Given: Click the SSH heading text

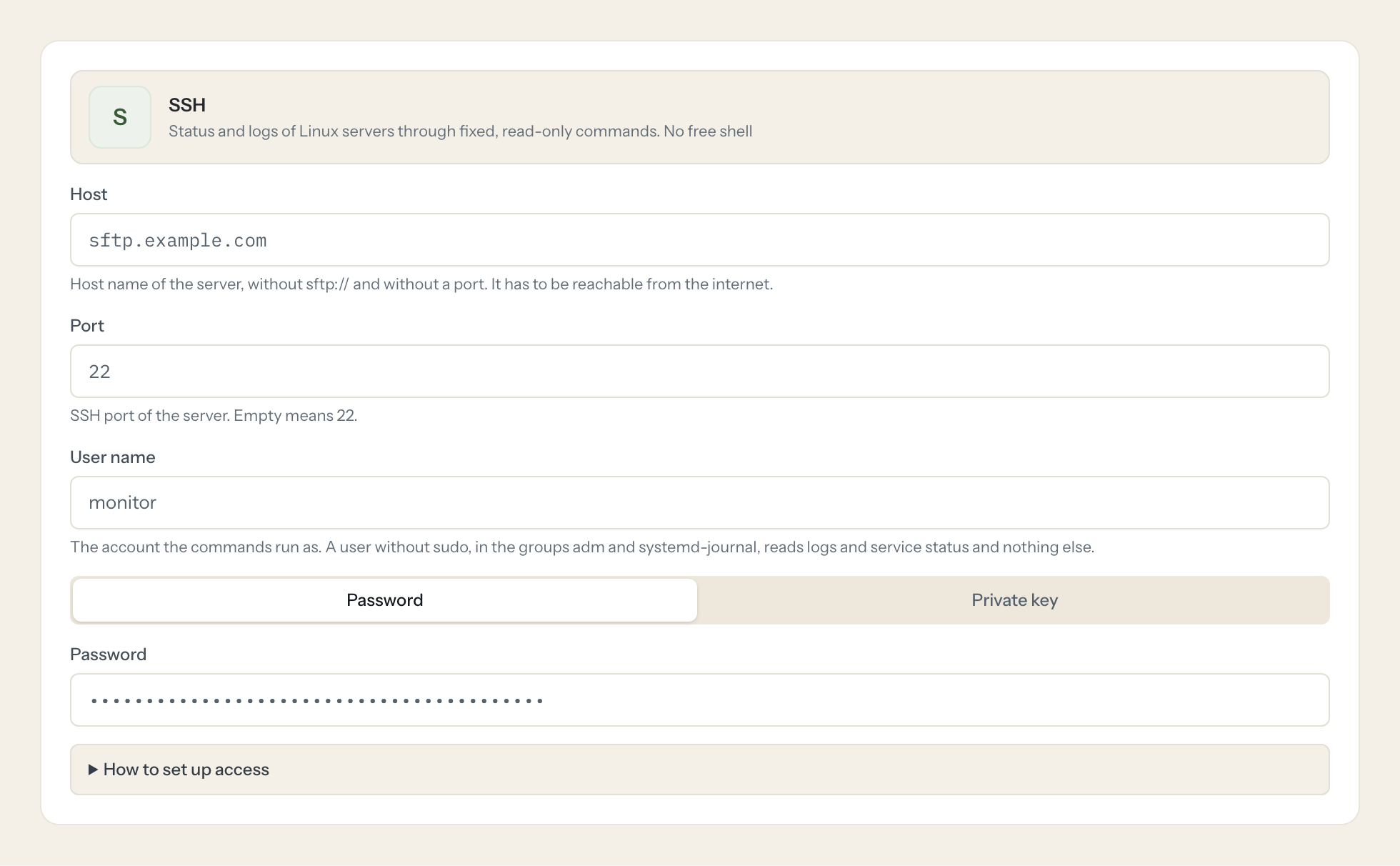Looking at the screenshot, I should click(187, 105).
